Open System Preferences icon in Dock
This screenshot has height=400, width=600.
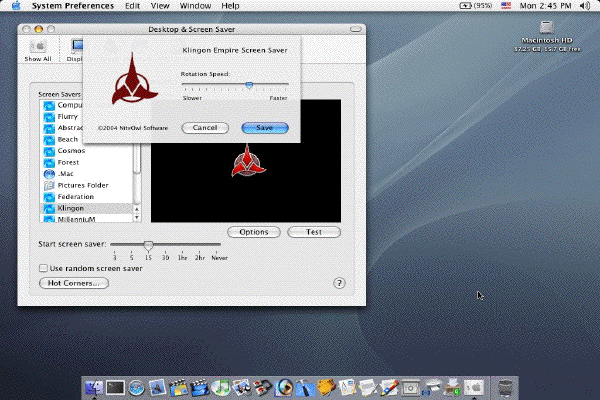pos(474,388)
